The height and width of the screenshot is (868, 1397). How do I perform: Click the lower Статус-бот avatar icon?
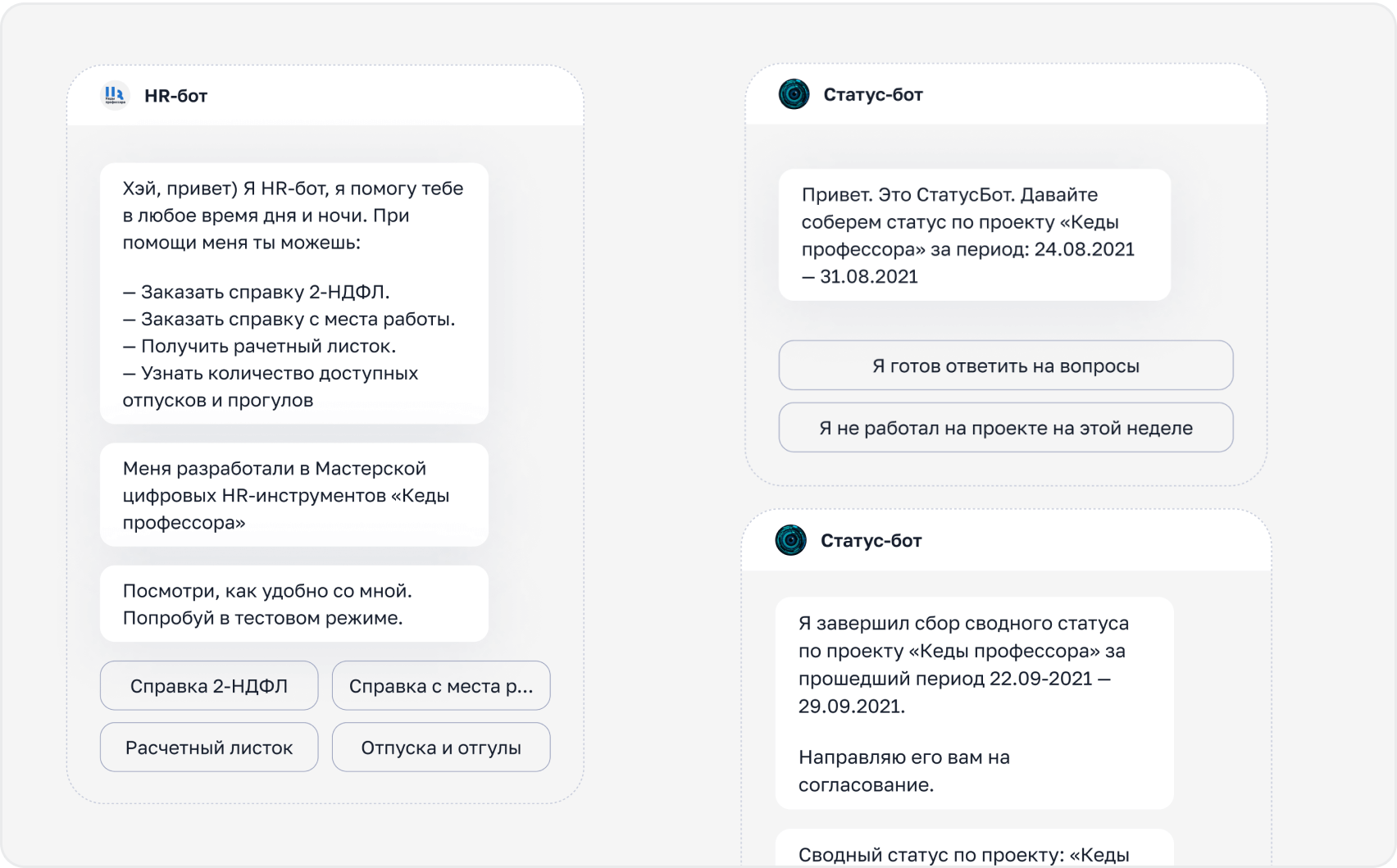pos(790,540)
